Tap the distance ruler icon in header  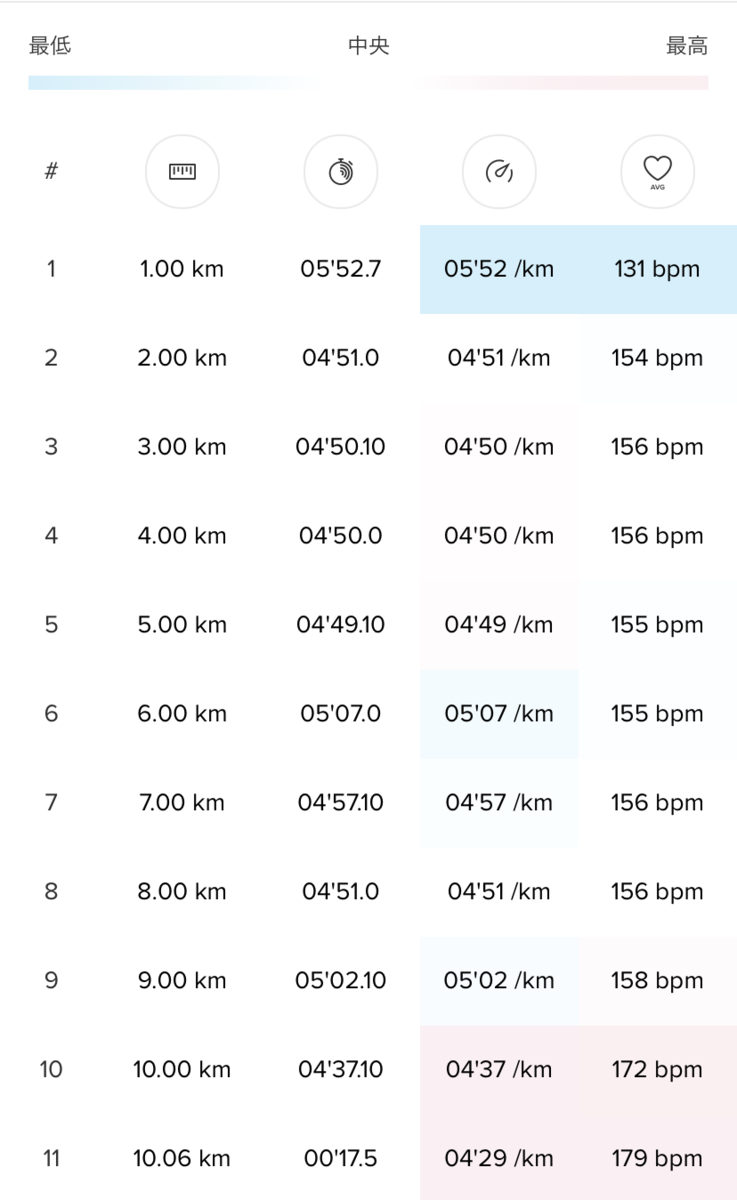pyautogui.click(x=182, y=172)
